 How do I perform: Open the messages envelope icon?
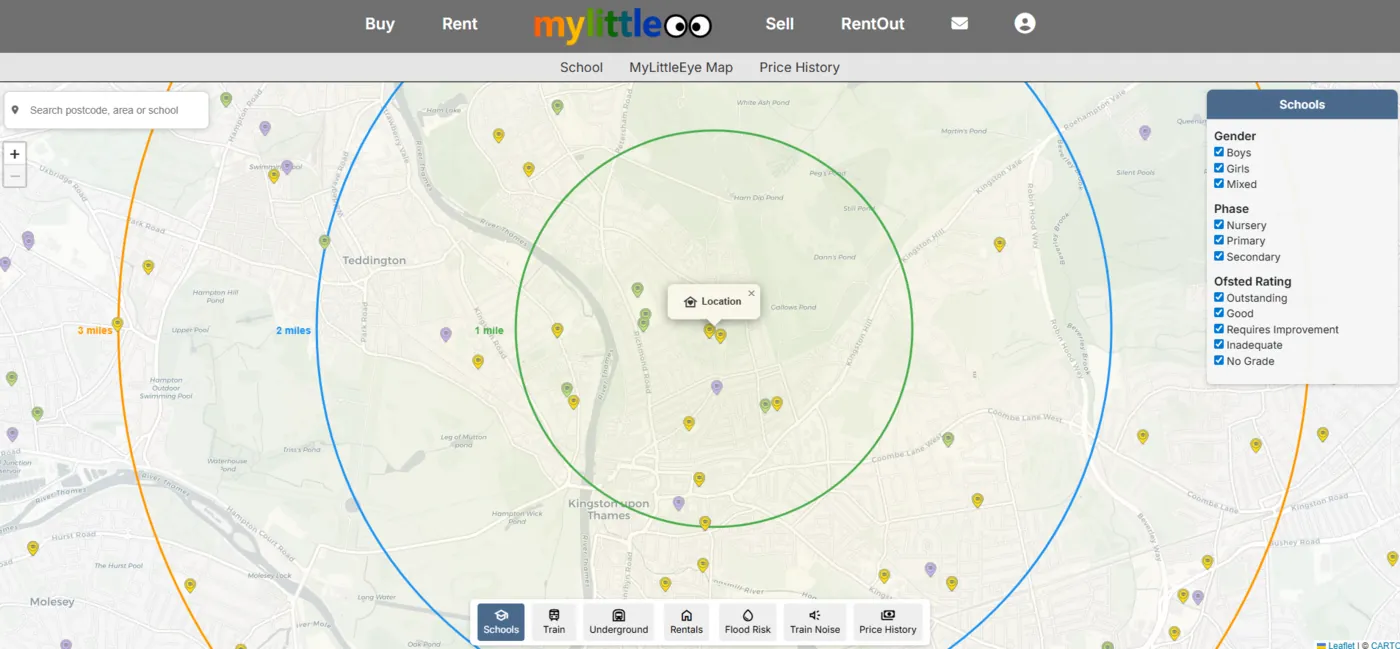(x=959, y=24)
